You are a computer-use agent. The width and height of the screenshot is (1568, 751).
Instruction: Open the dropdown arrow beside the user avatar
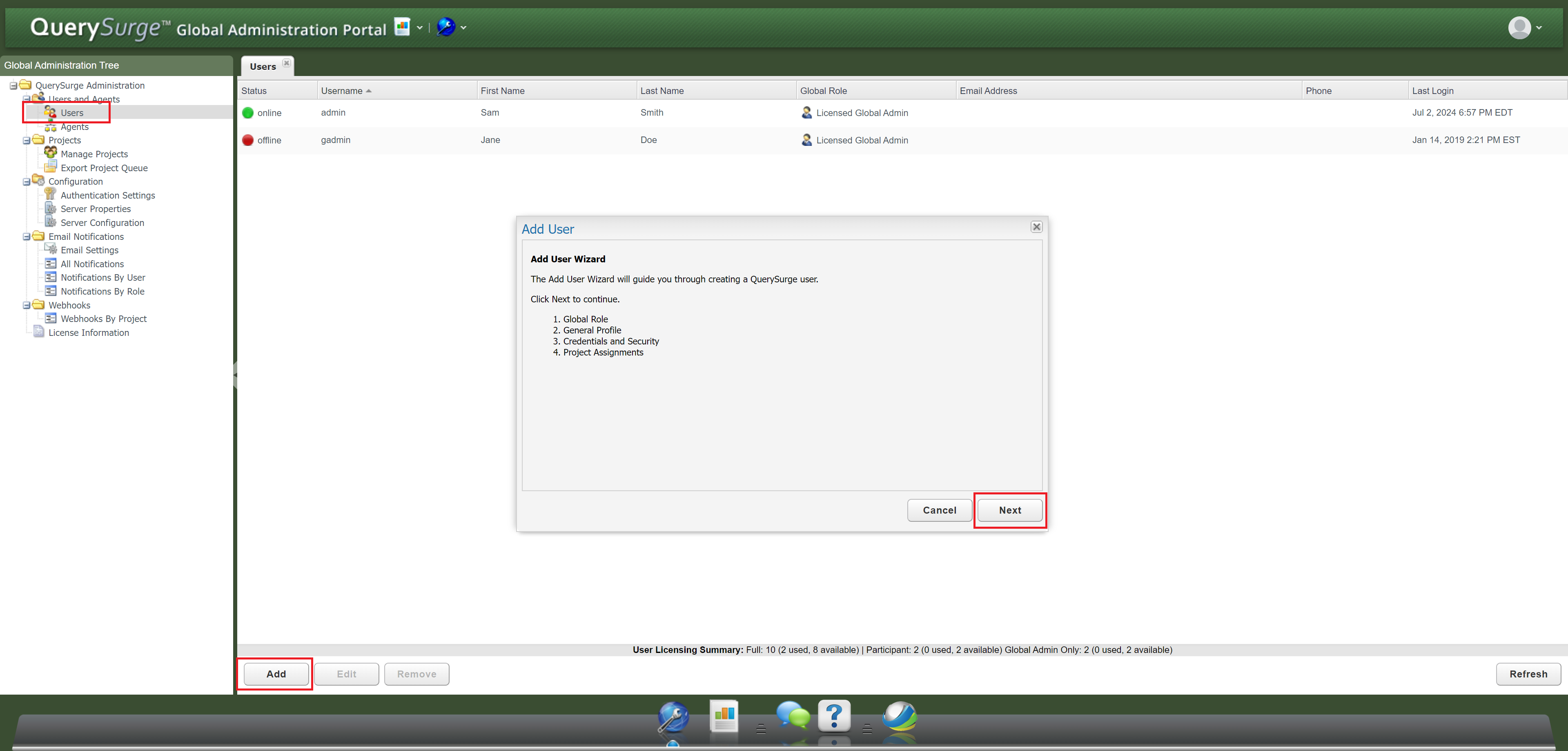tap(1539, 27)
